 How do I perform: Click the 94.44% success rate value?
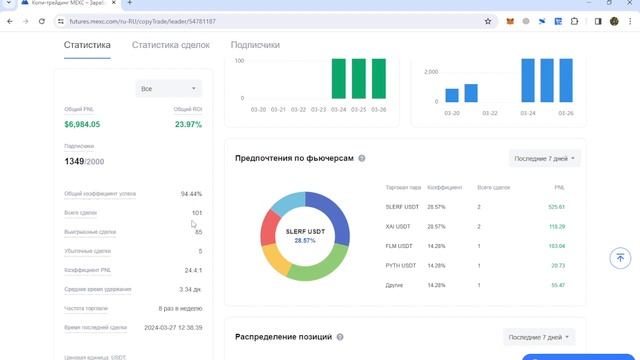pos(191,194)
